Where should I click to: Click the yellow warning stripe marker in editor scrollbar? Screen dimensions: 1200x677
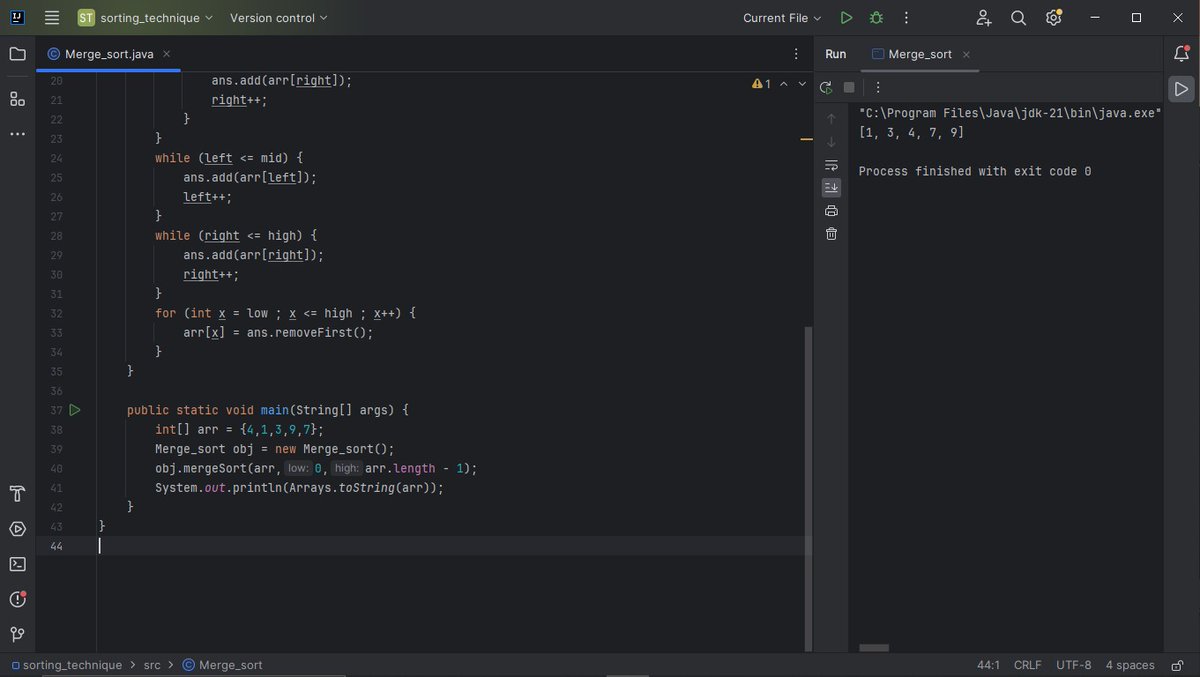click(807, 140)
